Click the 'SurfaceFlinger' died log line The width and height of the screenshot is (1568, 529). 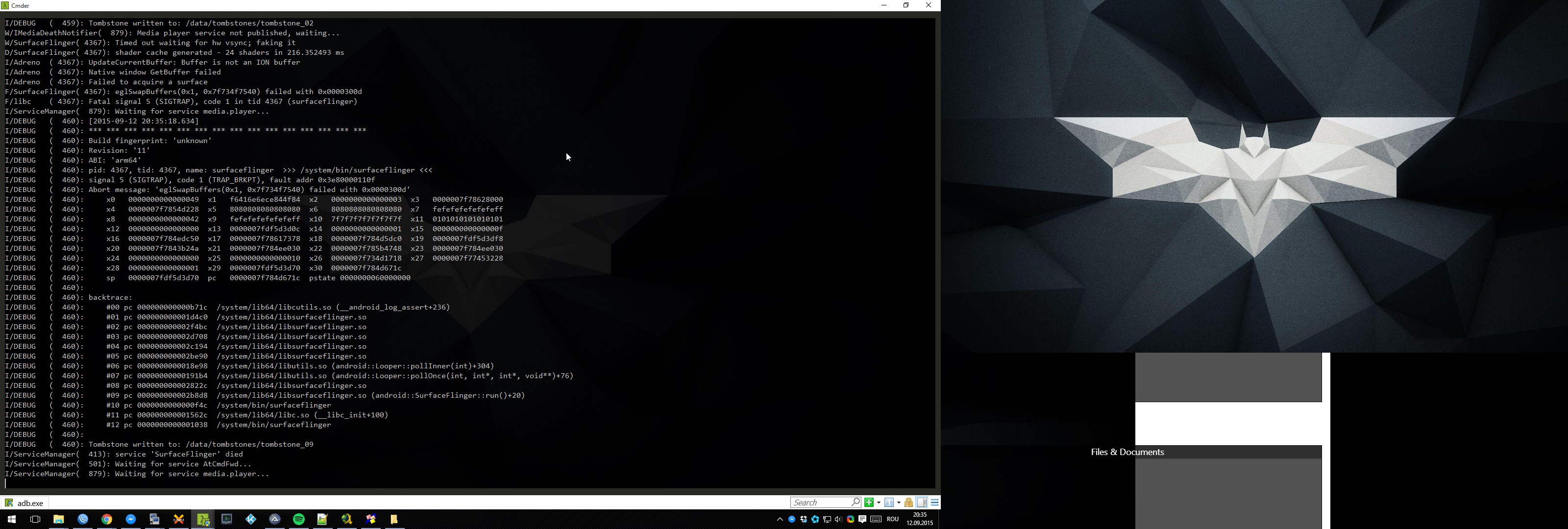[x=123, y=454]
